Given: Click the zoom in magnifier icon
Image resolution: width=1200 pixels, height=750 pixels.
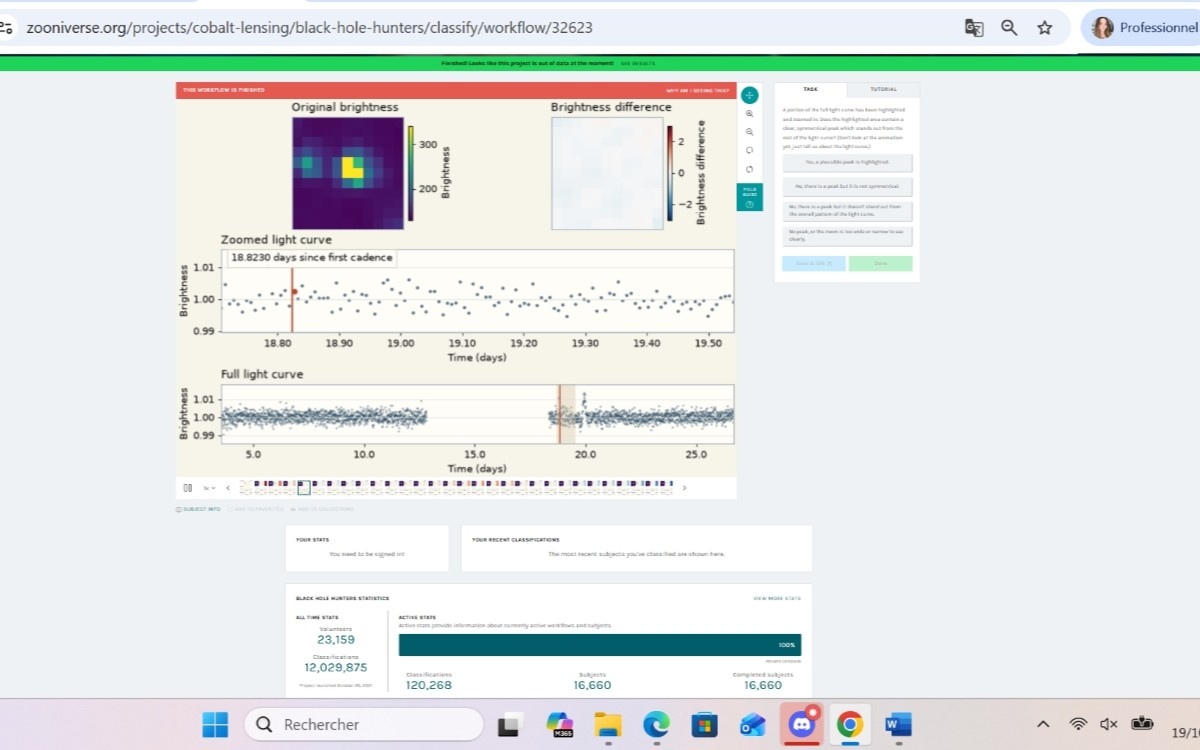Looking at the screenshot, I should coord(749,114).
